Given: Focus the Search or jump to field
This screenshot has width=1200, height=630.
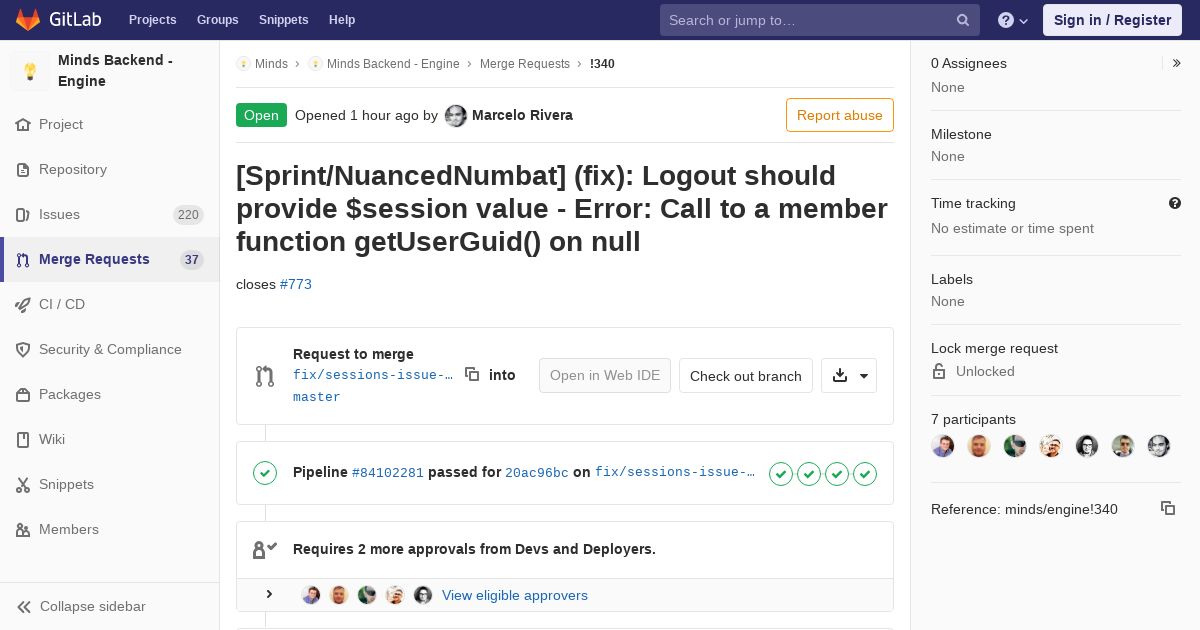Looking at the screenshot, I should [818, 20].
